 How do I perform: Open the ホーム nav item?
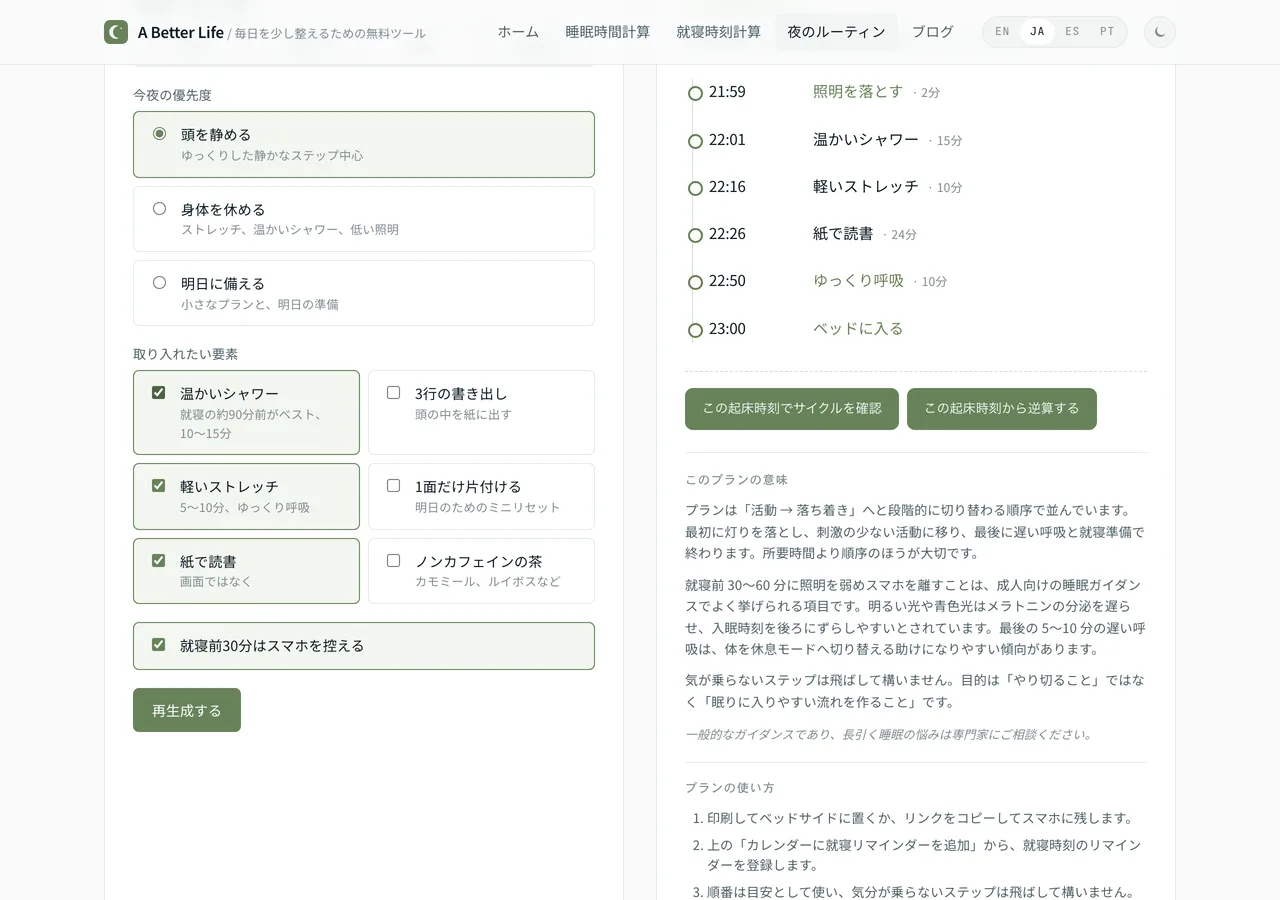[518, 32]
